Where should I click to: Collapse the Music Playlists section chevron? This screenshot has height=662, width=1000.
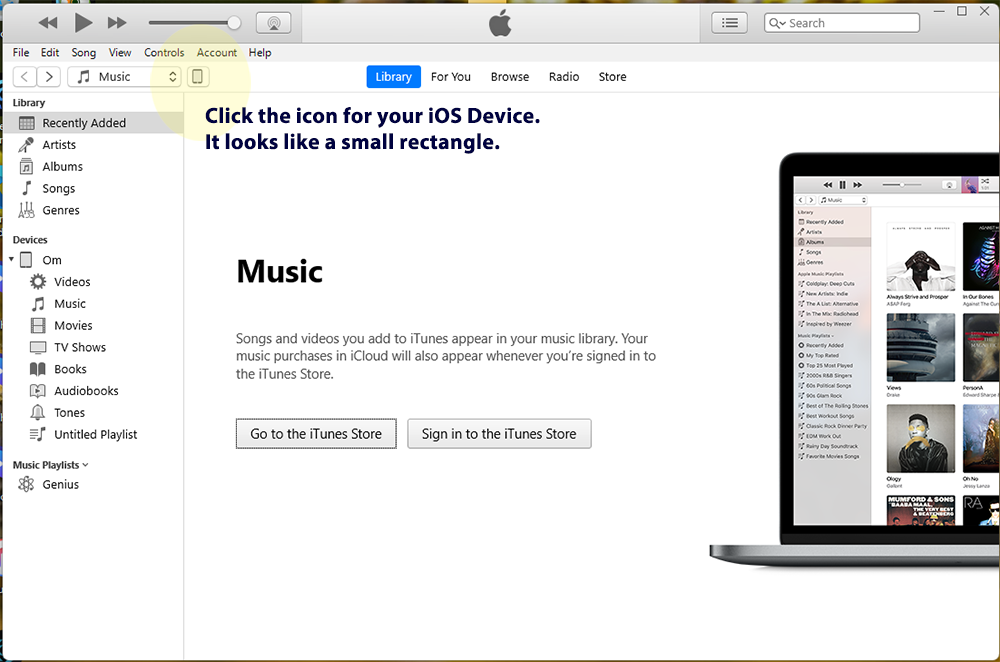coord(85,465)
